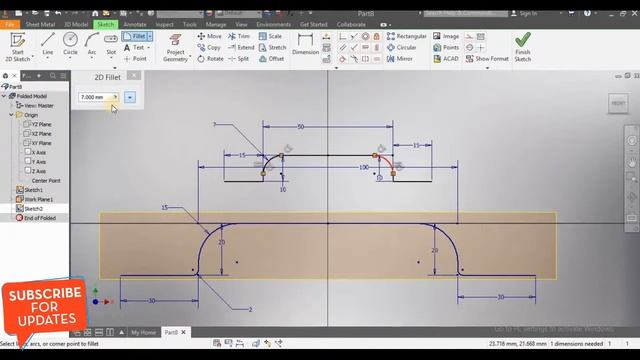
Task: Switch to Tools tab
Action: (189, 24)
